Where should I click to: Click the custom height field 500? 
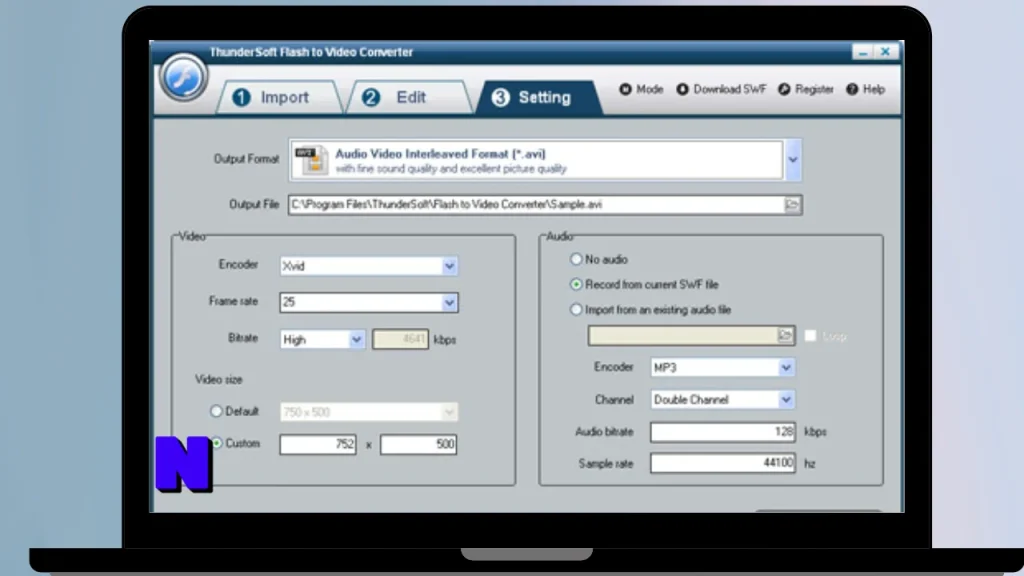coord(419,444)
